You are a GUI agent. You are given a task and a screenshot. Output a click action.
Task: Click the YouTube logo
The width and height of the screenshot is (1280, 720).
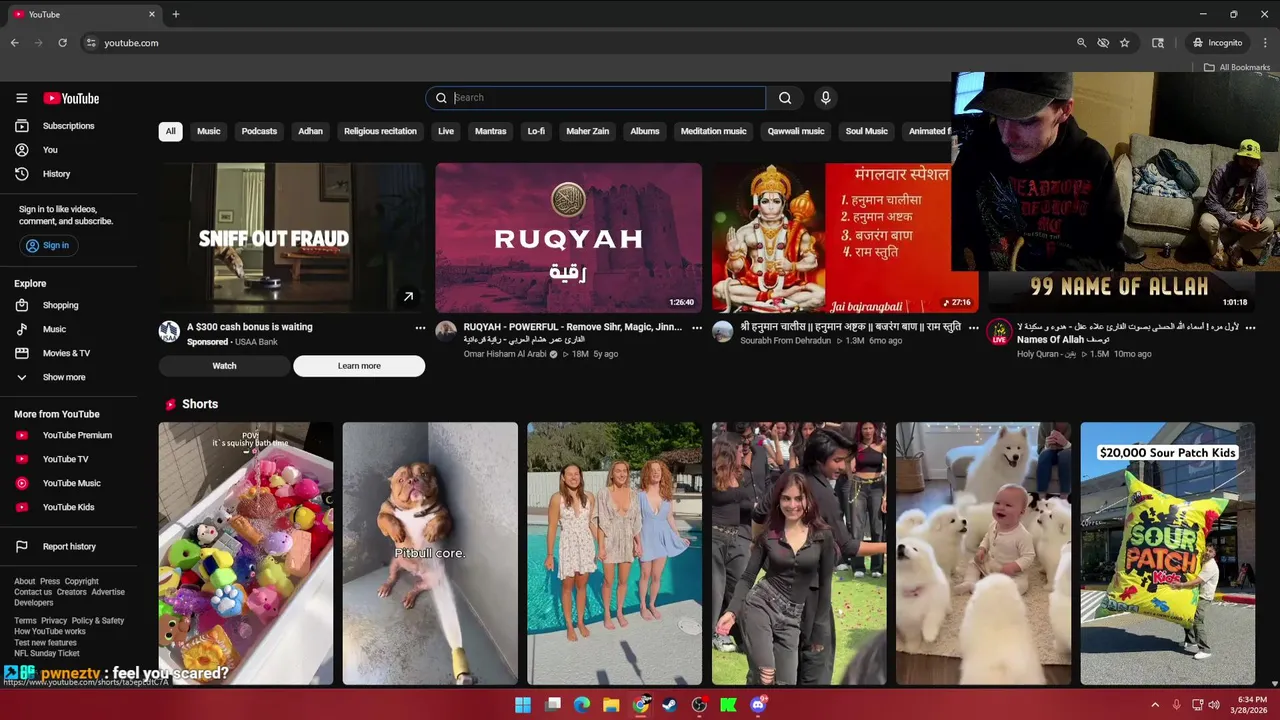71,98
